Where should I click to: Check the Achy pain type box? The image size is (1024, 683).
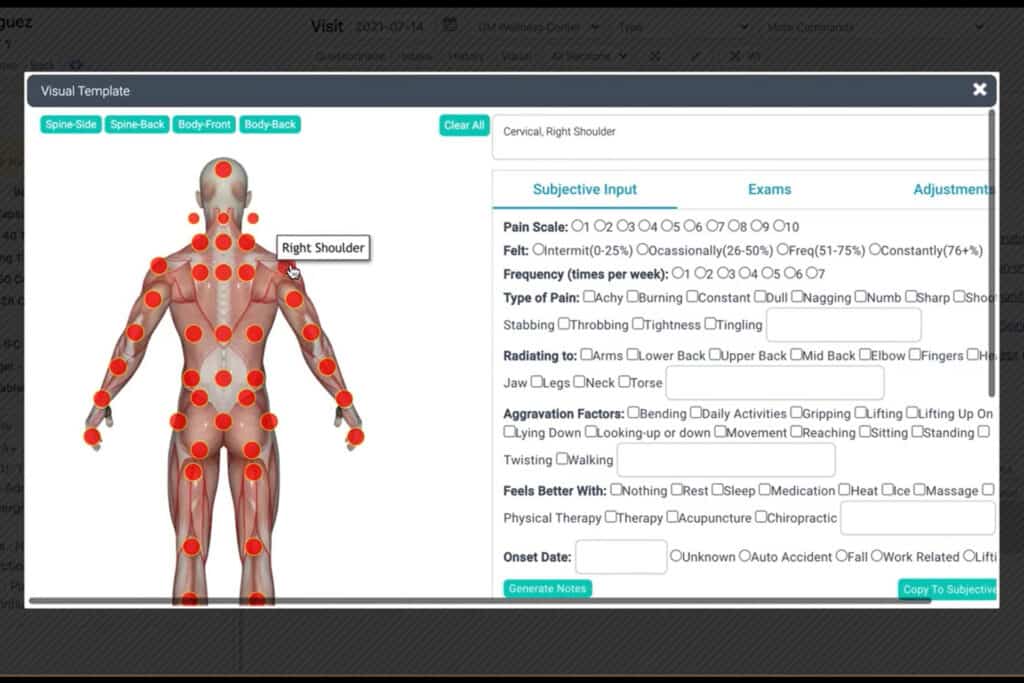coord(589,297)
